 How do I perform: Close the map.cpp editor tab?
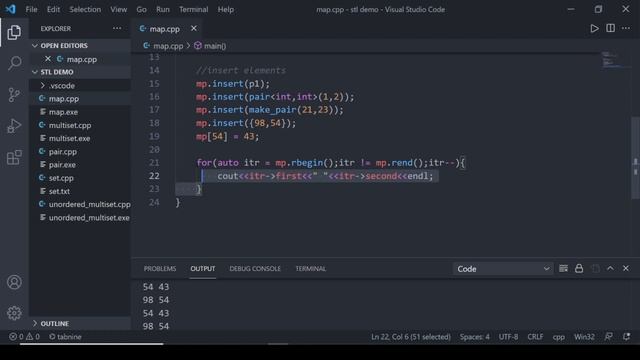194,28
